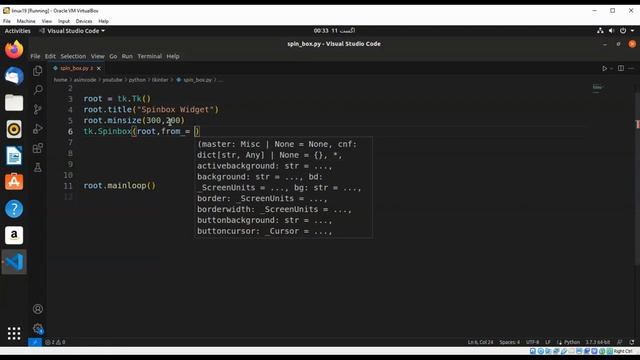Select the spin_box.py editor tab
This screenshot has width=640, height=360.
(76, 69)
